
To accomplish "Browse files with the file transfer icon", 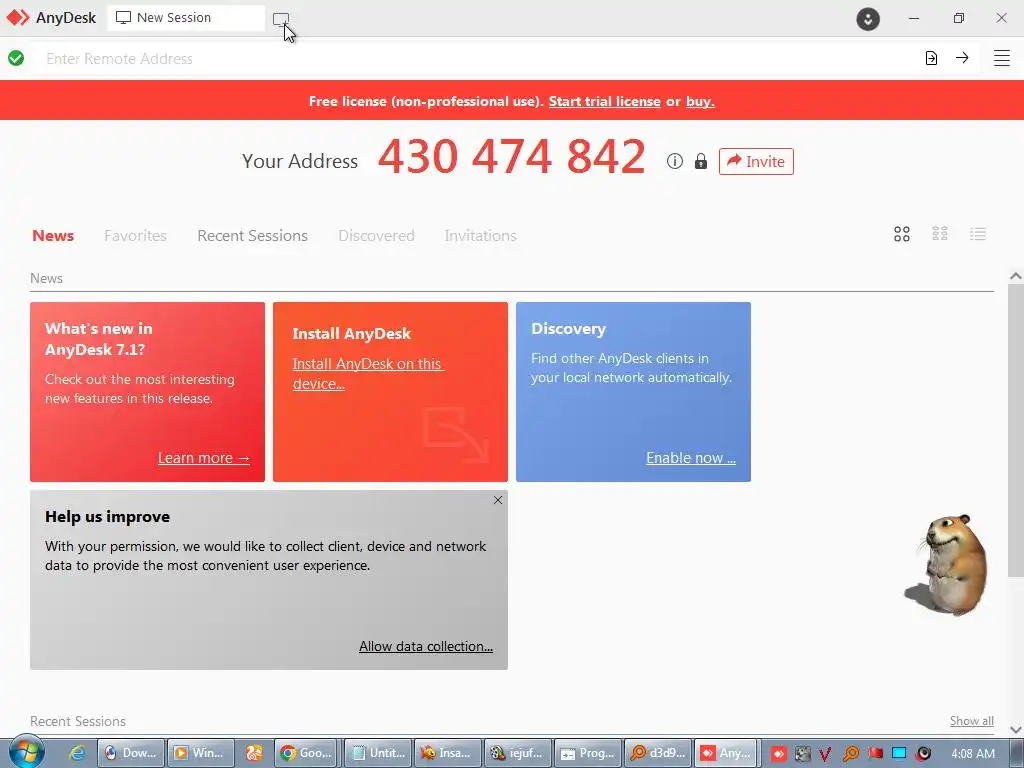I will [x=931, y=58].
